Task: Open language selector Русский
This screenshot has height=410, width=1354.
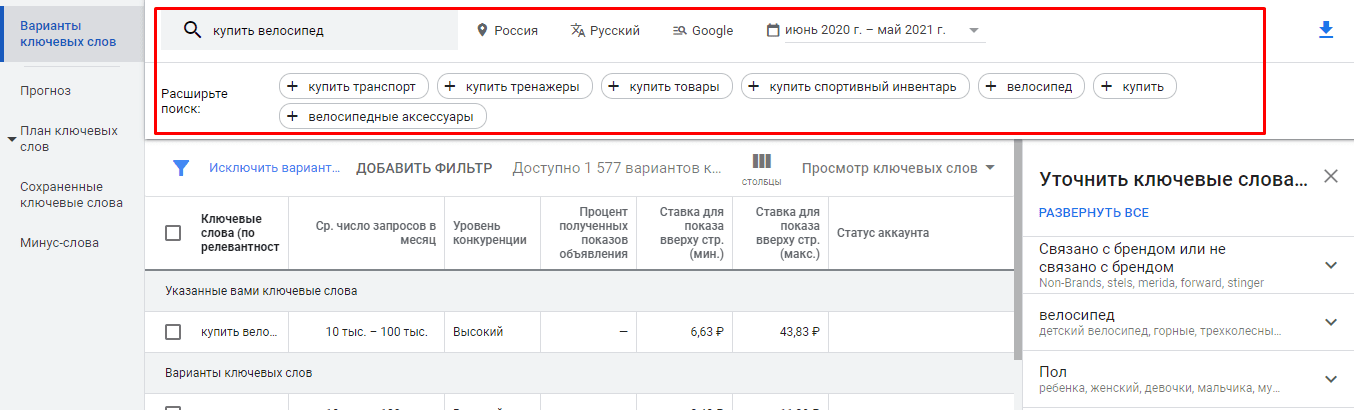Action: (605, 31)
